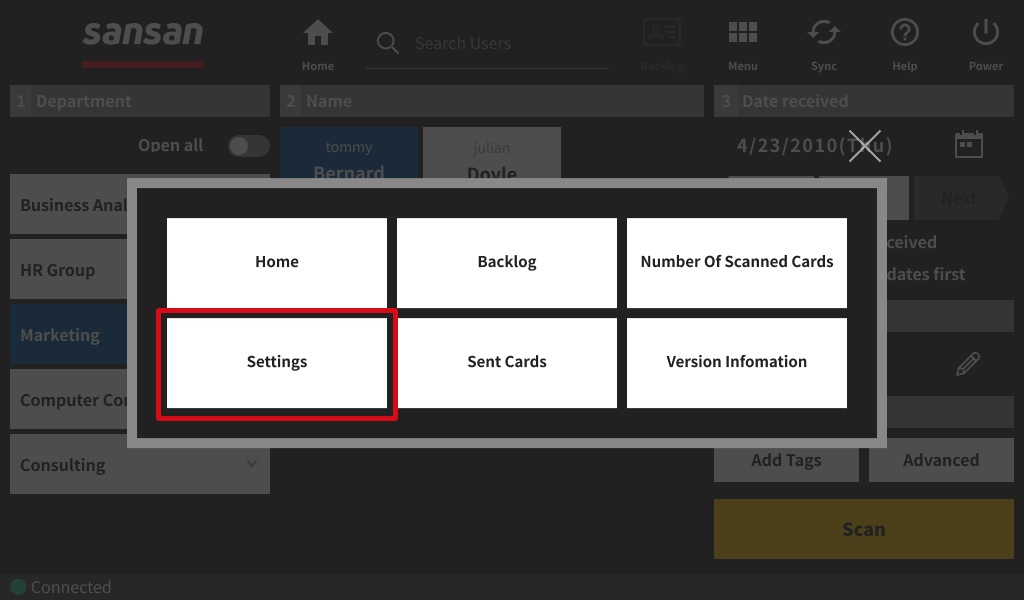Click the Advanced button
The width and height of the screenshot is (1024, 600).
[x=941, y=460]
